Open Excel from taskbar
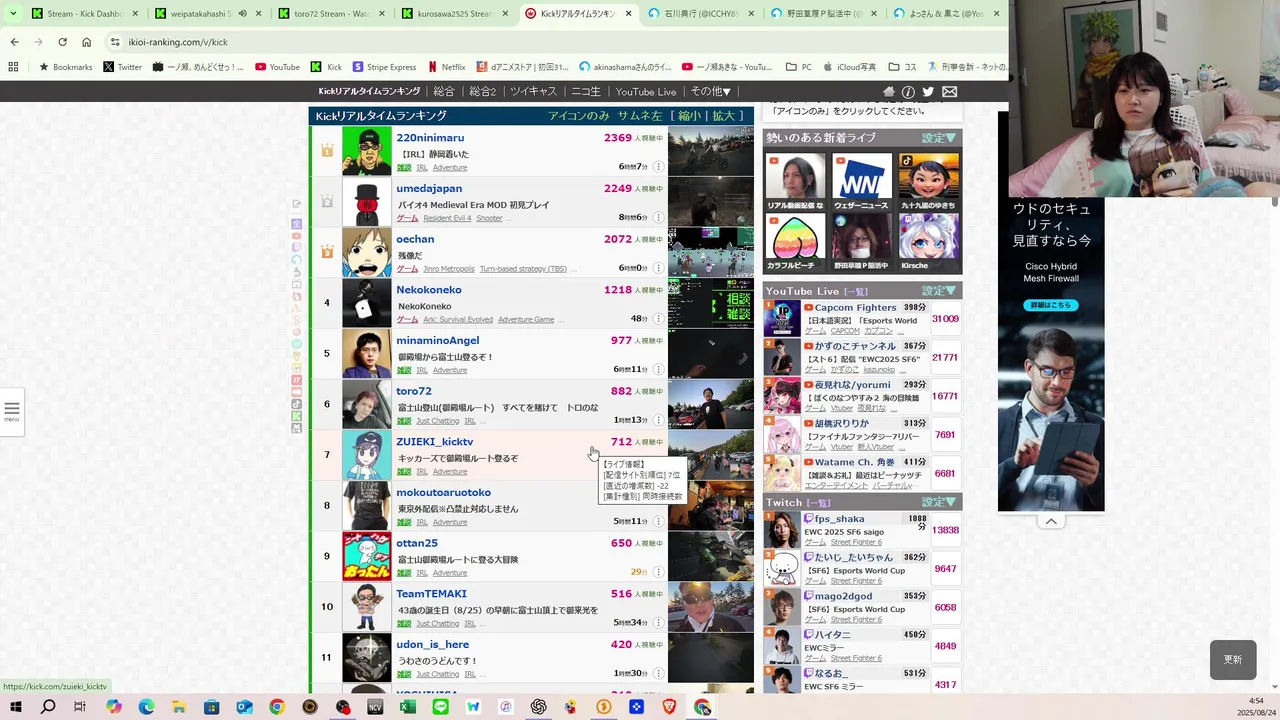 click(x=408, y=707)
